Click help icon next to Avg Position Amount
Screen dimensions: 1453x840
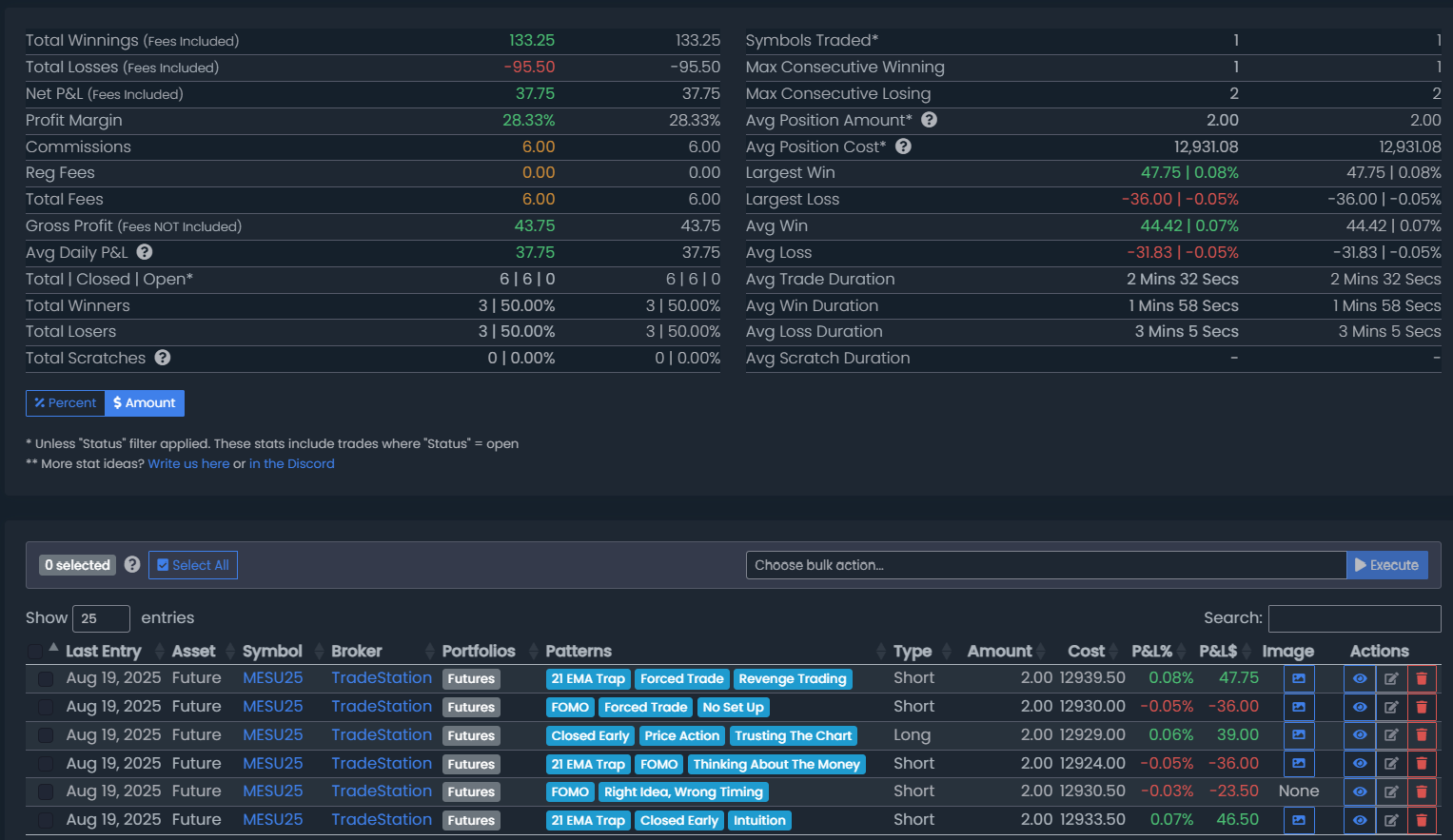(930, 120)
